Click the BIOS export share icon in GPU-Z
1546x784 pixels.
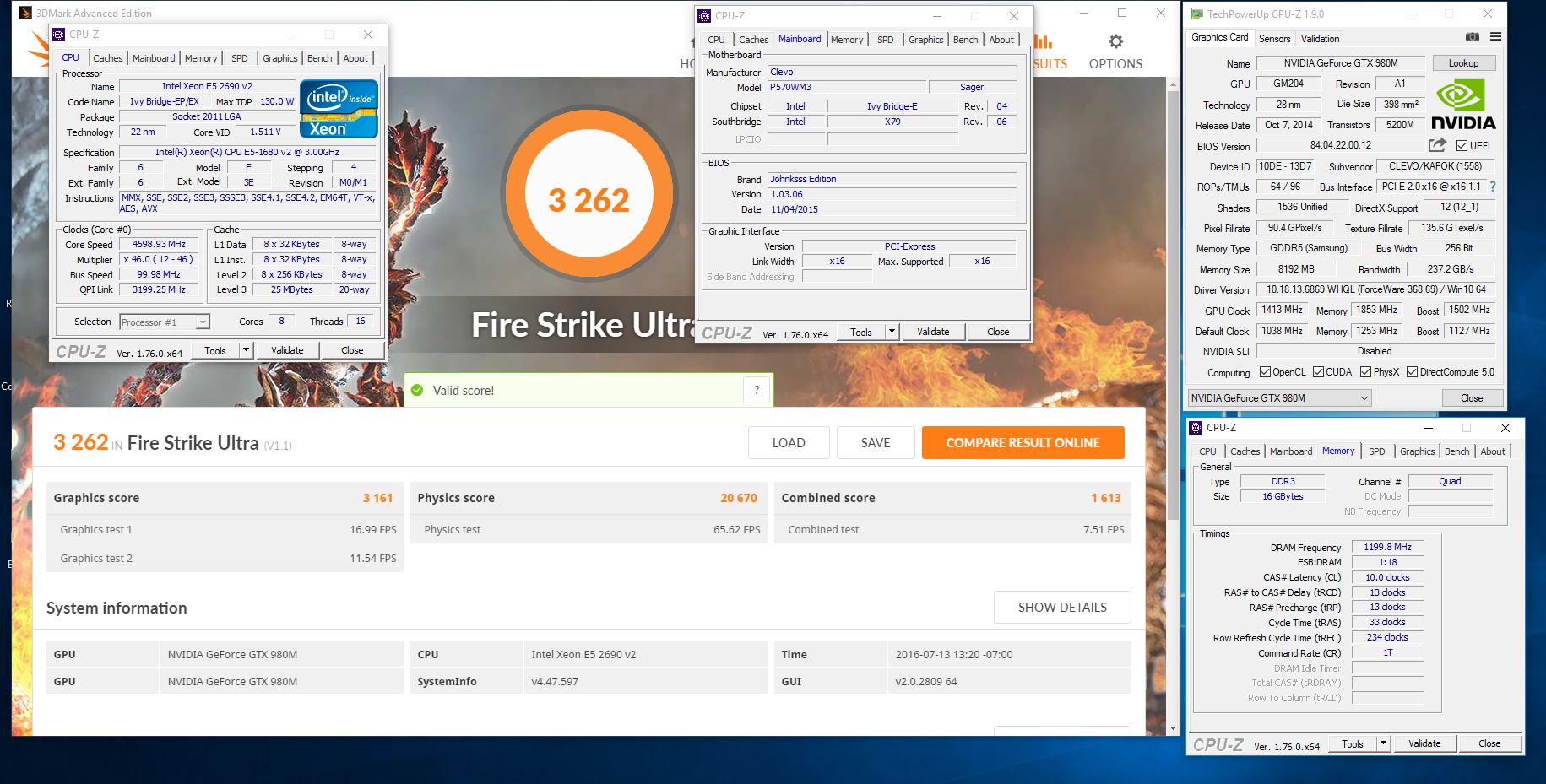[1437, 145]
